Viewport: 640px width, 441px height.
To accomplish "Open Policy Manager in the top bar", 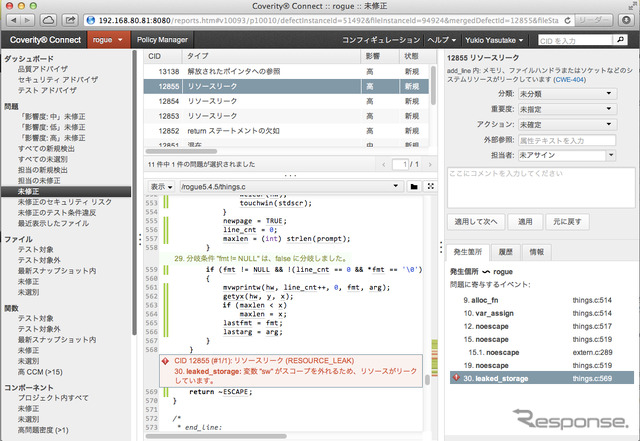I will click(x=162, y=40).
